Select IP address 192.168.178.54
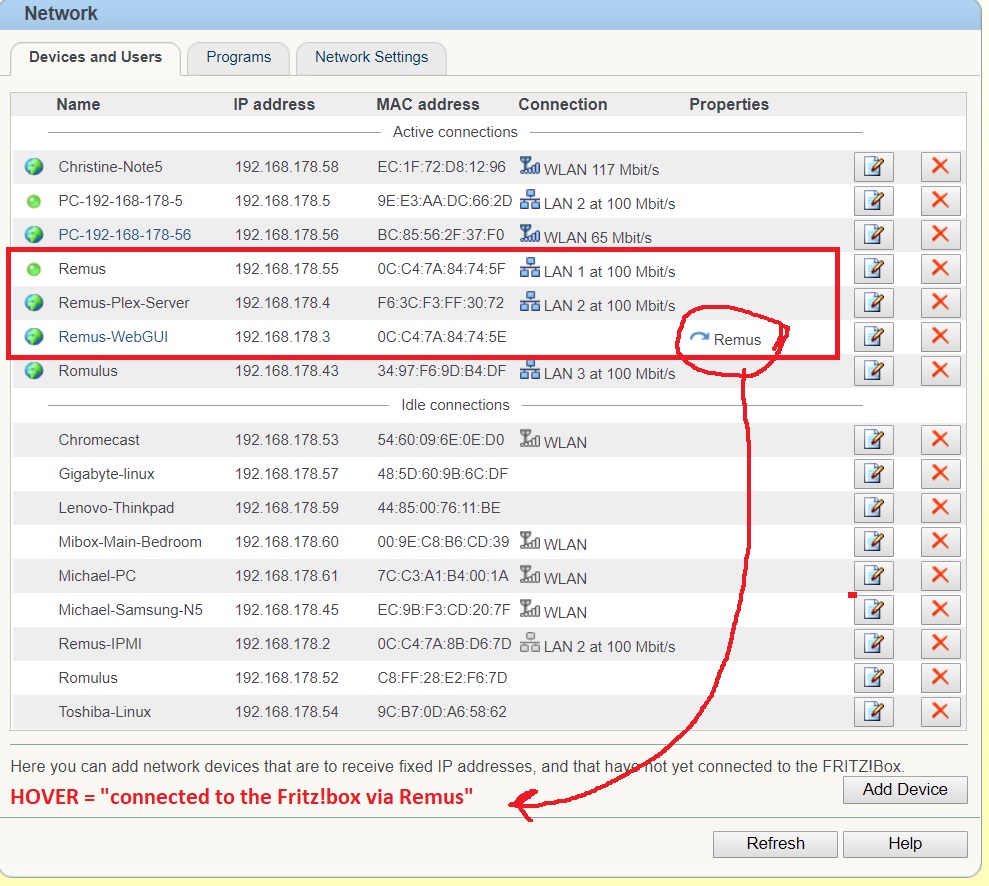Image resolution: width=989 pixels, height=886 pixels. click(x=287, y=713)
